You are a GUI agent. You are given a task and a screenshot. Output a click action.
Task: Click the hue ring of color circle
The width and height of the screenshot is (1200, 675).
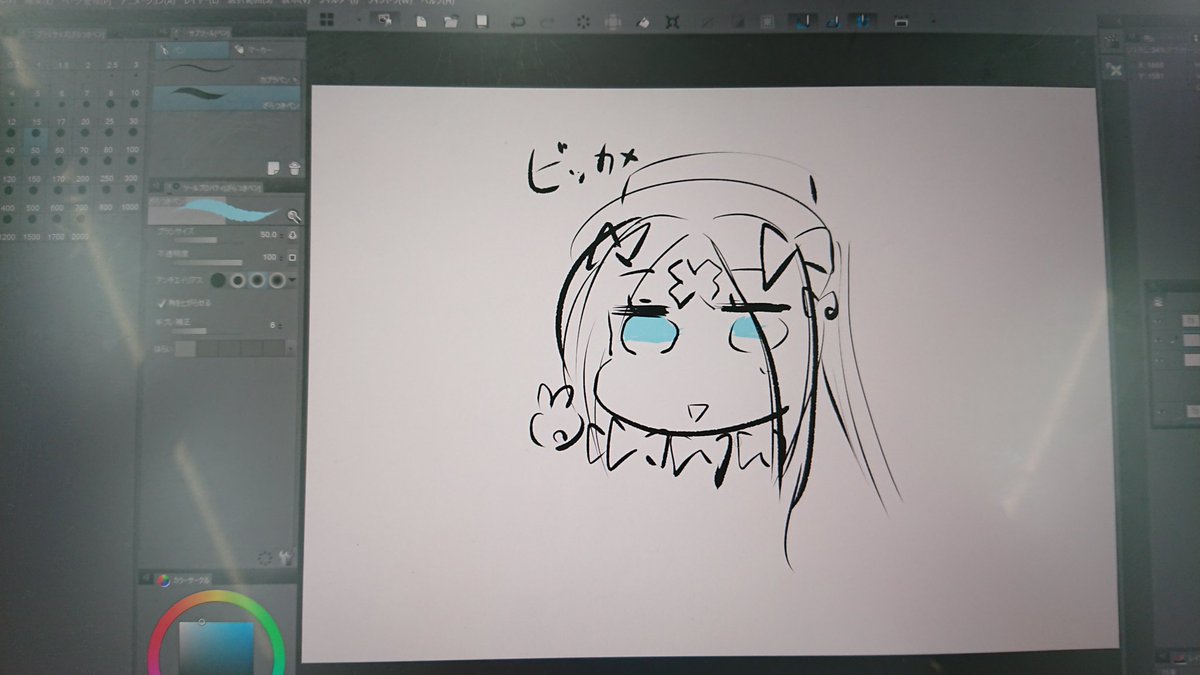pyautogui.click(x=217, y=594)
